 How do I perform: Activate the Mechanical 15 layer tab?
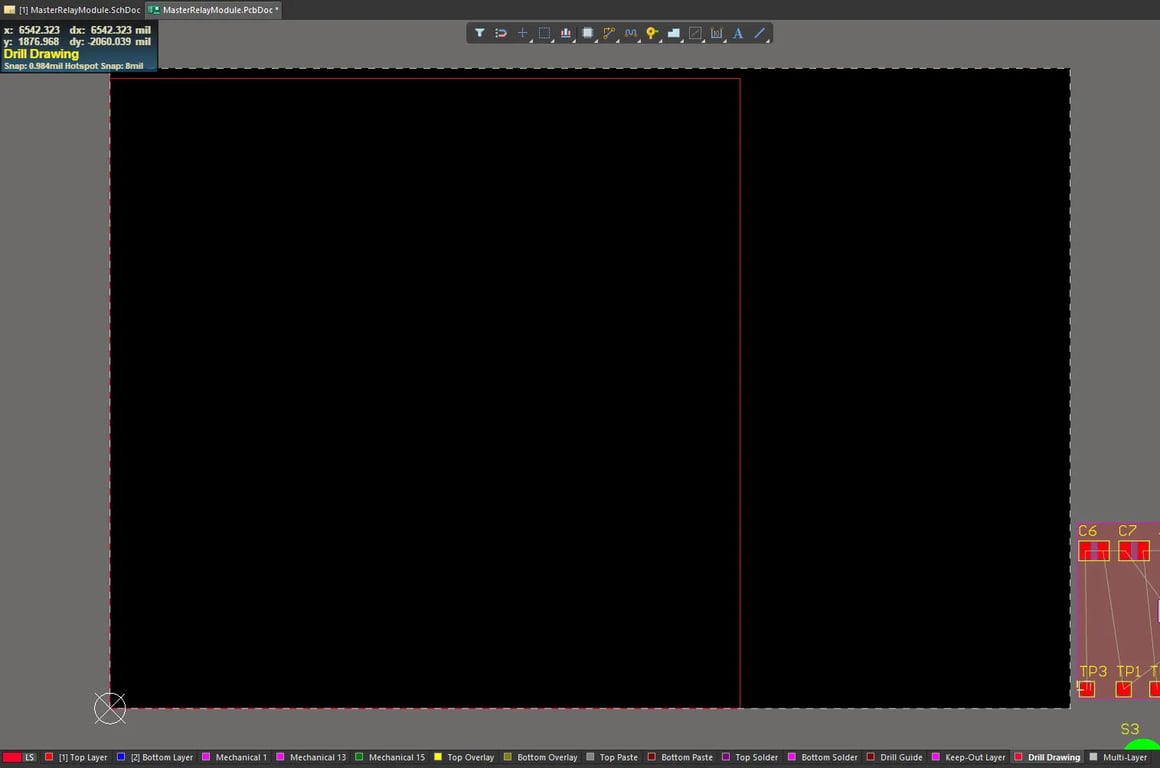tap(390, 757)
